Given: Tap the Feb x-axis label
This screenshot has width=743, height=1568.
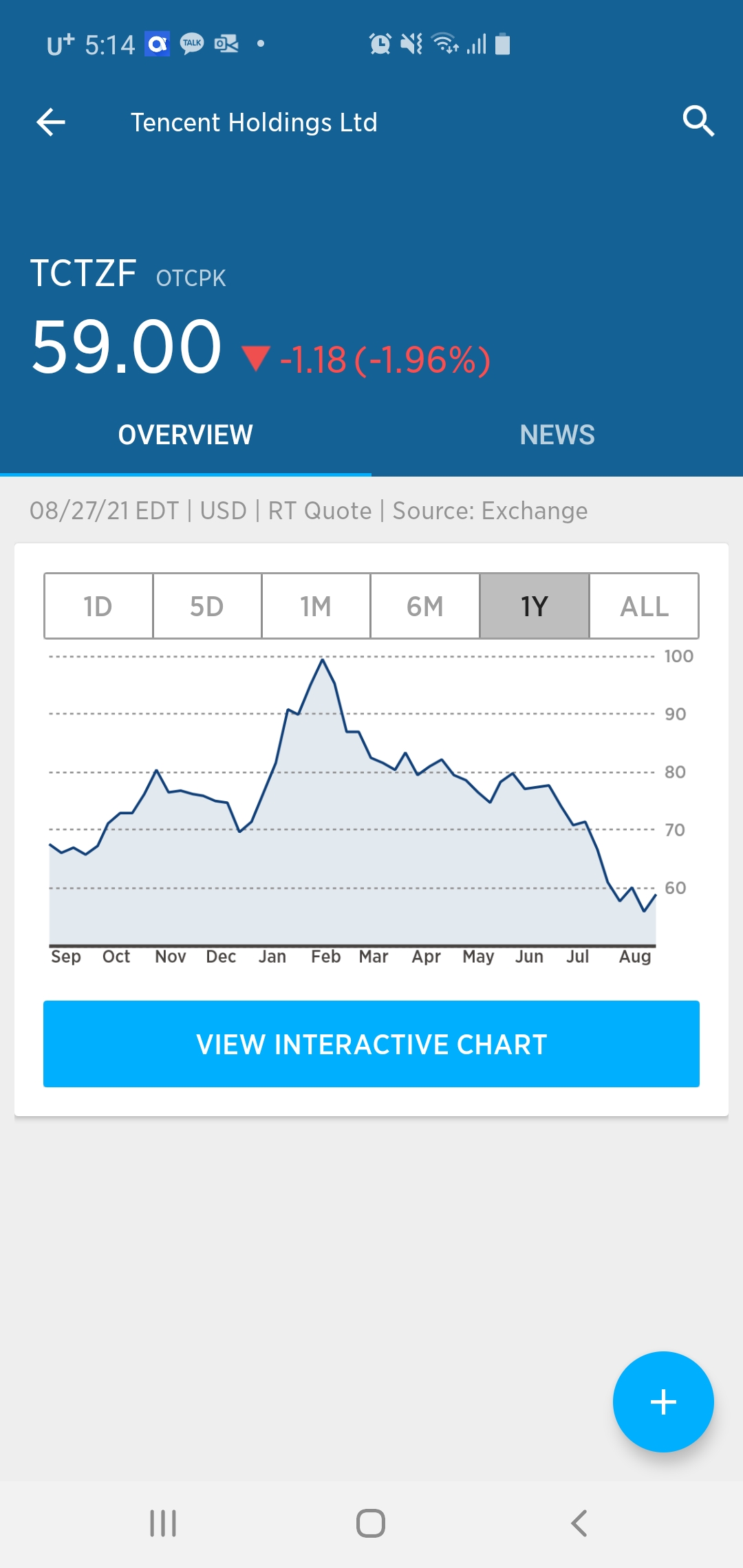Looking at the screenshot, I should pyautogui.click(x=325, y=957).
